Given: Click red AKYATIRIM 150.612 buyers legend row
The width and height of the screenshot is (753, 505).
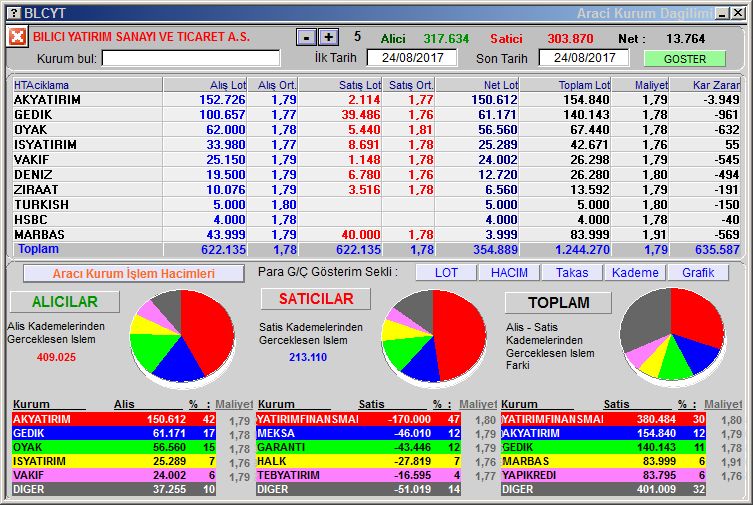Looking at the screenshot, I should pos(114,419).
